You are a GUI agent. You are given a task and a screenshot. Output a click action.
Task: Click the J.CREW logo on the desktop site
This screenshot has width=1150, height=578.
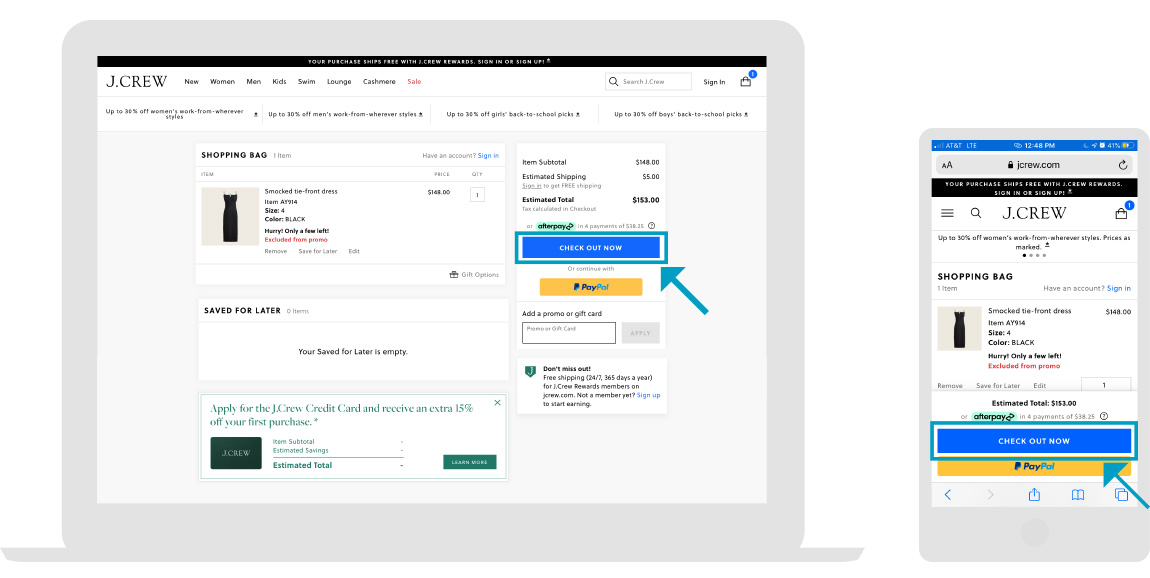click(x=136, y=81)
